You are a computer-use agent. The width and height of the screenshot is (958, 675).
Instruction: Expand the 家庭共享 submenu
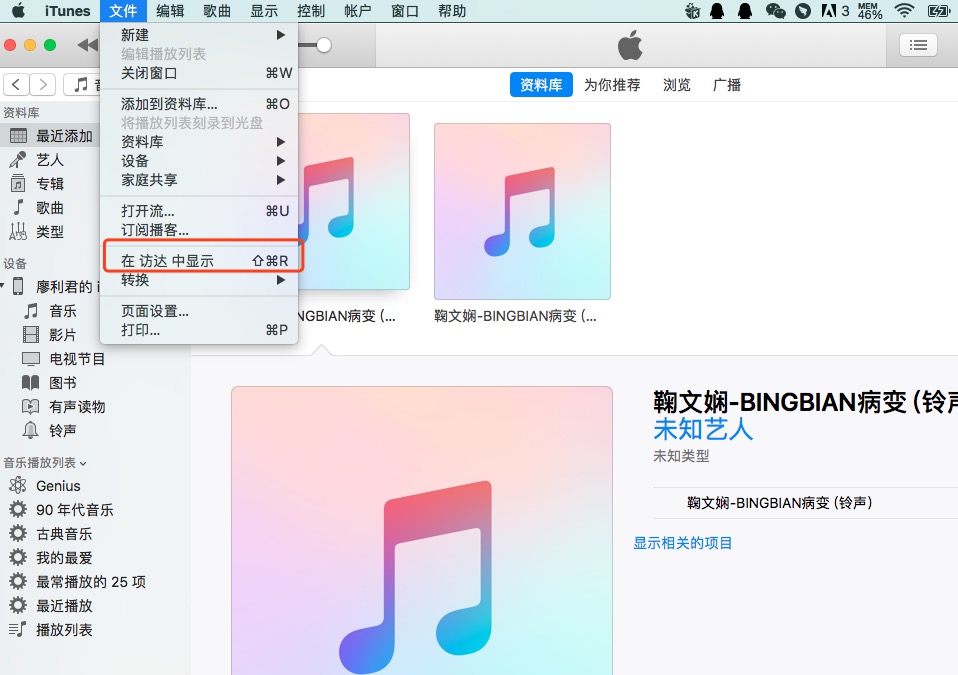(x=199, y=180)
